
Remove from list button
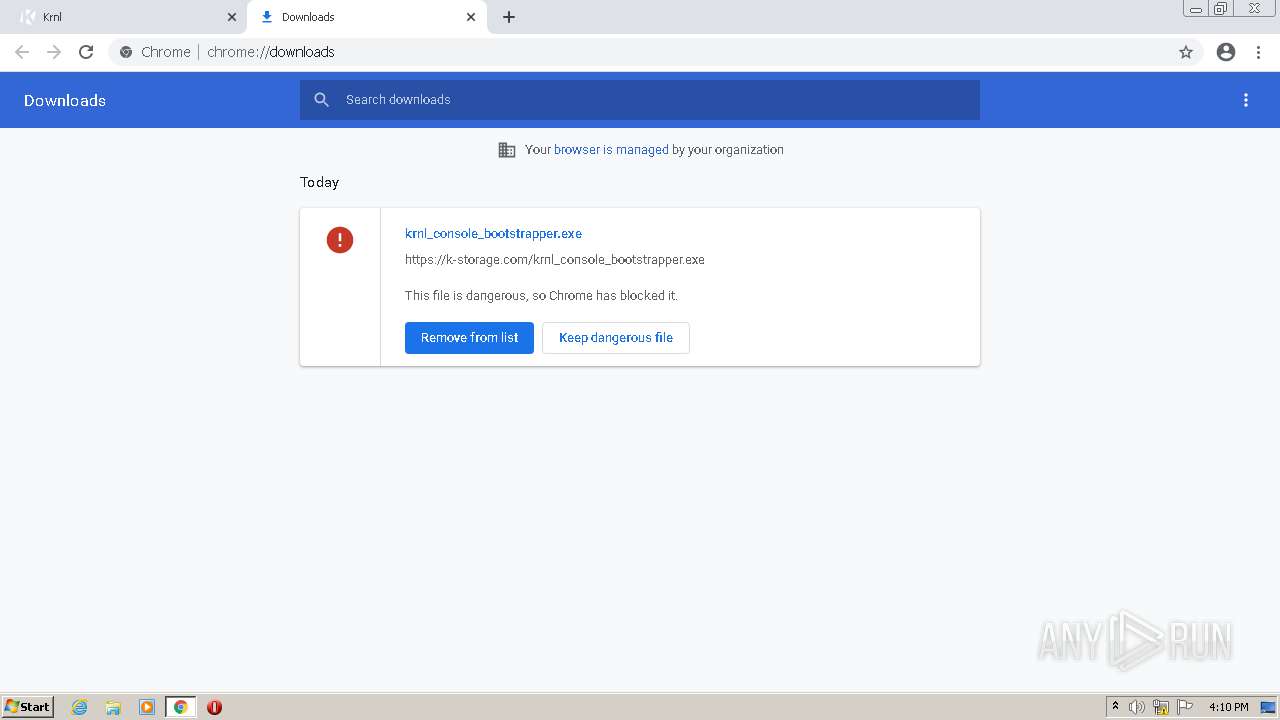click(x=469, y=338)
